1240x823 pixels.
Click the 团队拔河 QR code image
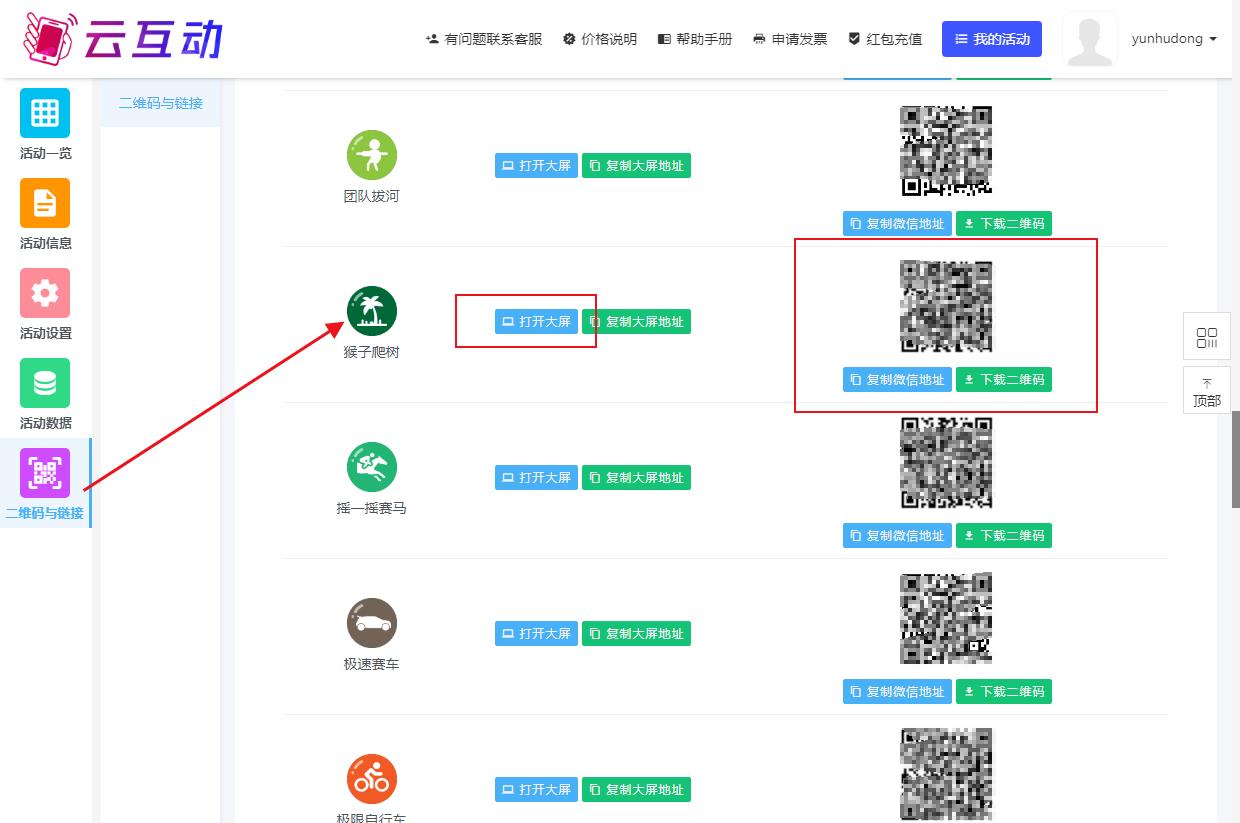pos(947,151)
